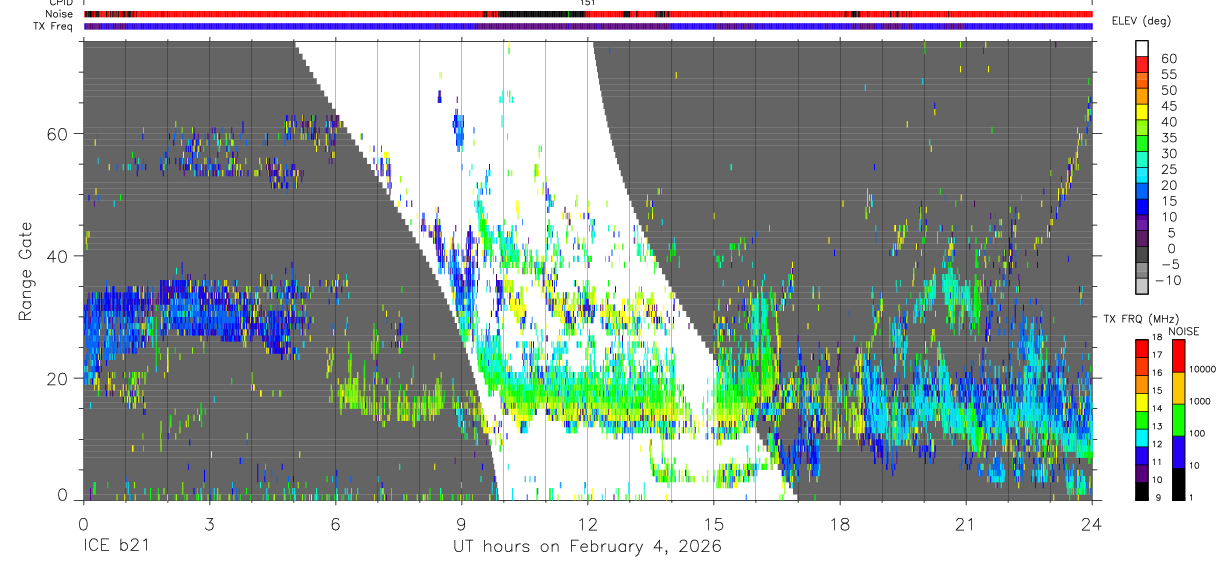Click the 'CPID' label at top left
This screenshot has width=1228, height=567.
point(59,3)
